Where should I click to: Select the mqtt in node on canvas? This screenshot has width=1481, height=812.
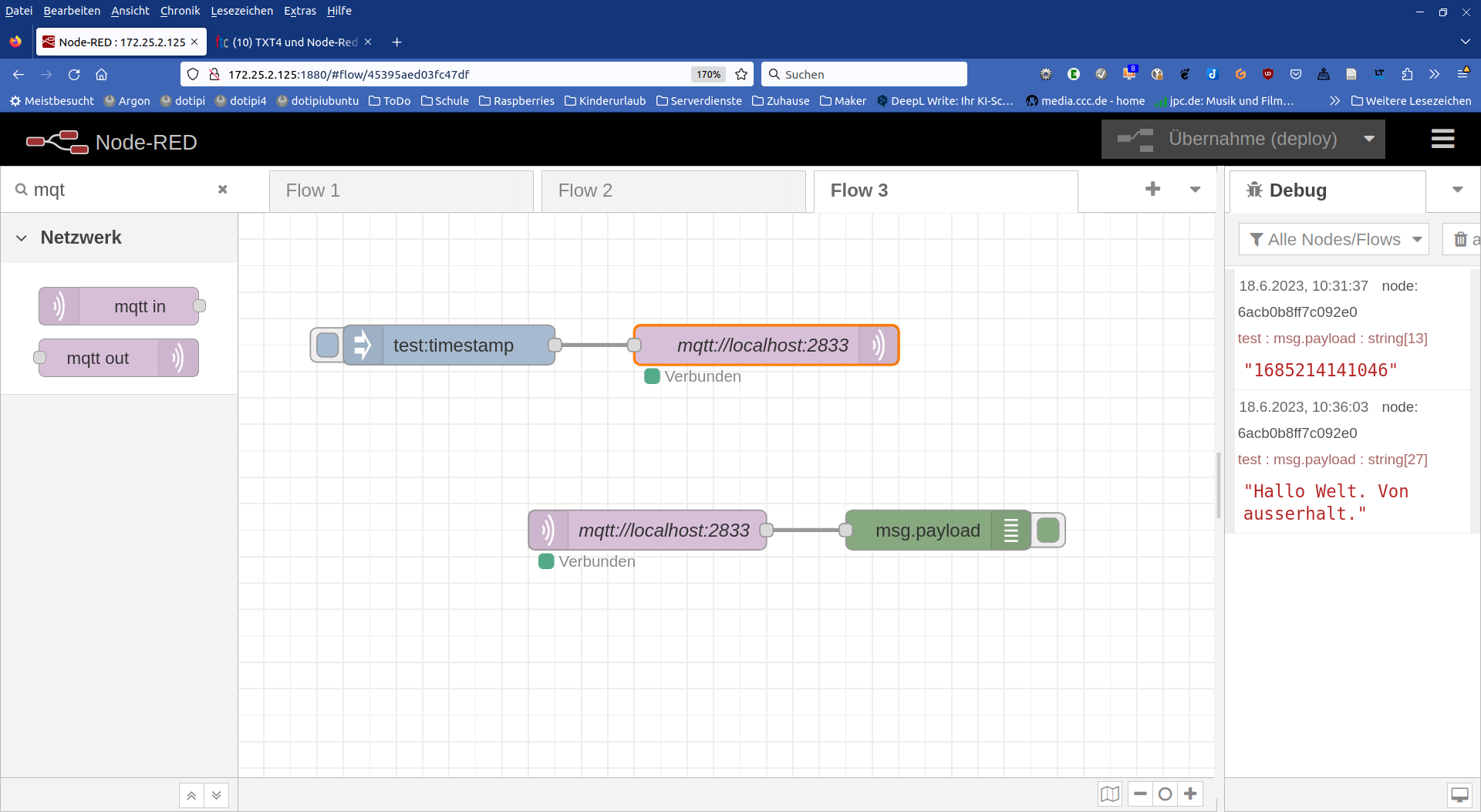coord(647,530)
